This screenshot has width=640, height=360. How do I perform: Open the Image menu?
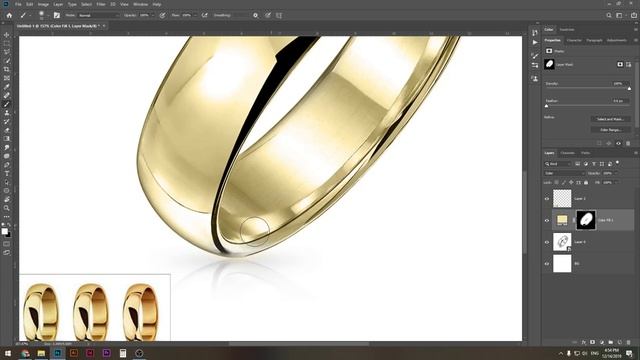(43, 4)
